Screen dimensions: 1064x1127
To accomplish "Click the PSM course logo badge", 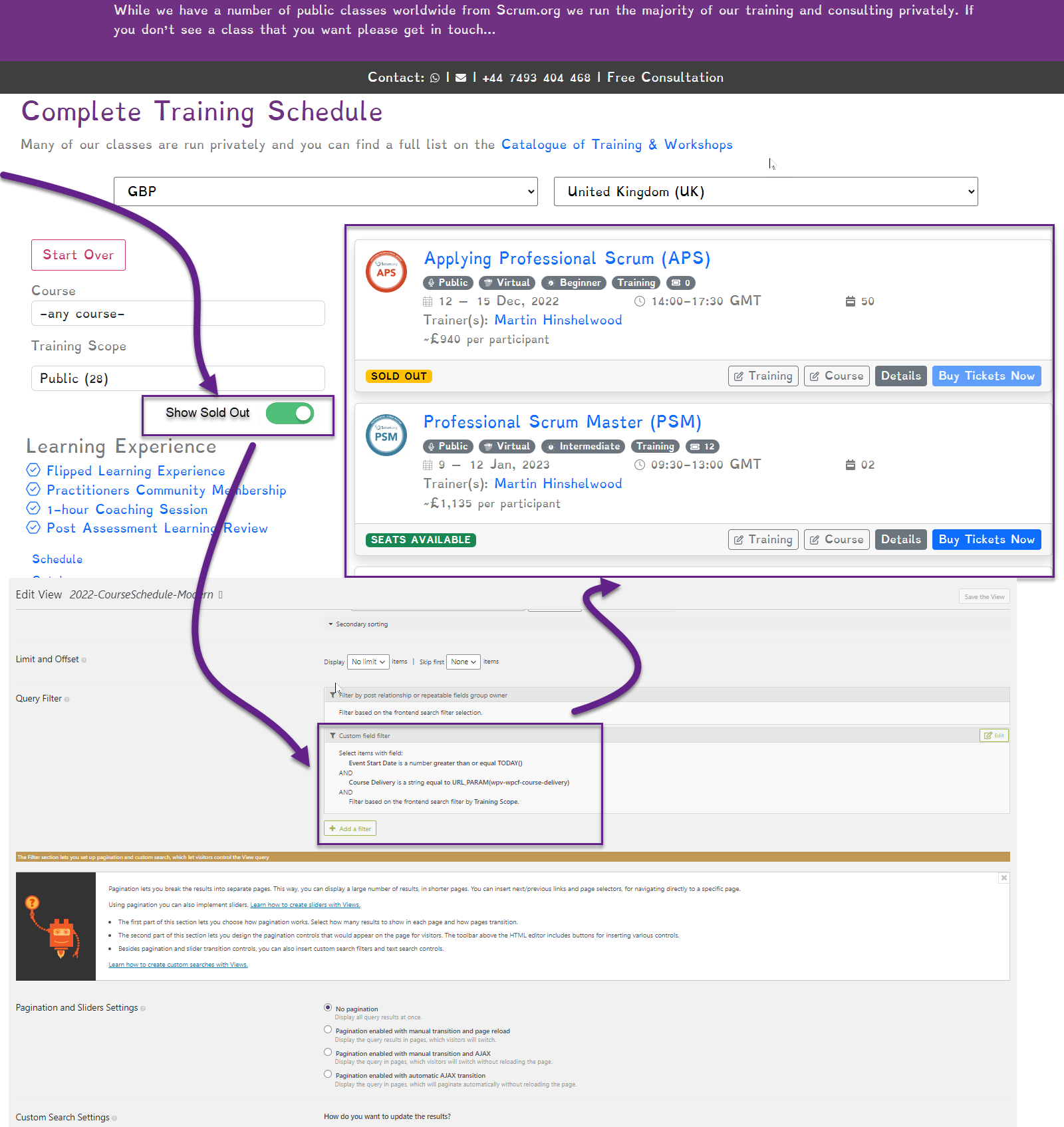I will 386,436.
